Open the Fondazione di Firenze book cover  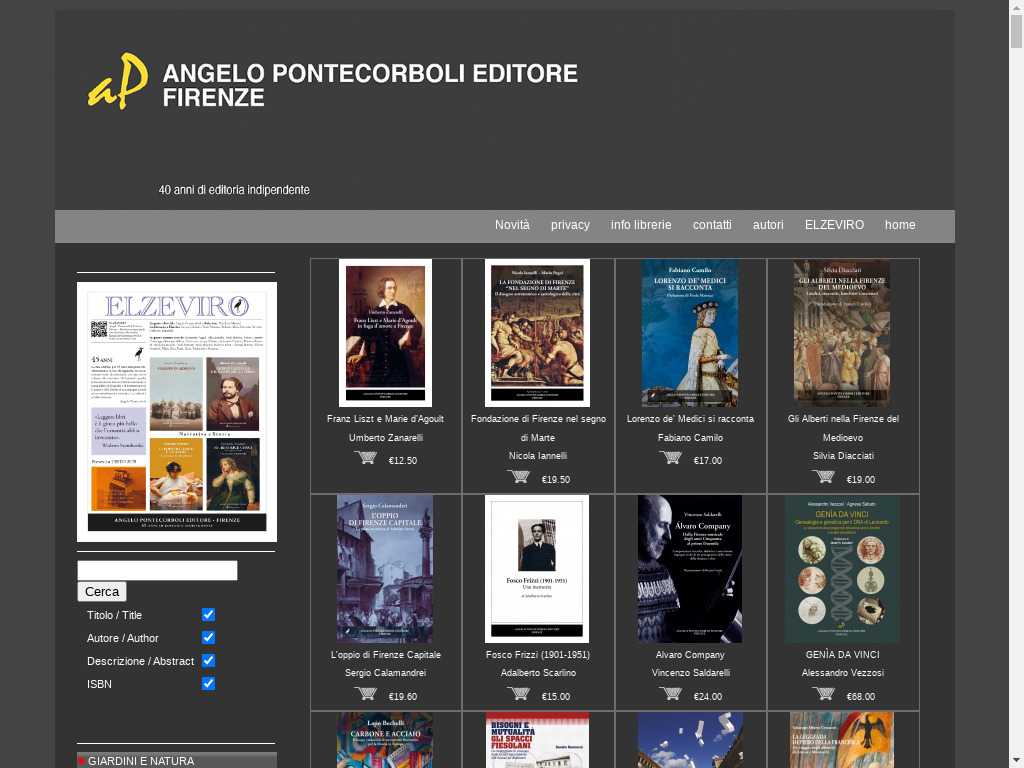tap(537, 333)
